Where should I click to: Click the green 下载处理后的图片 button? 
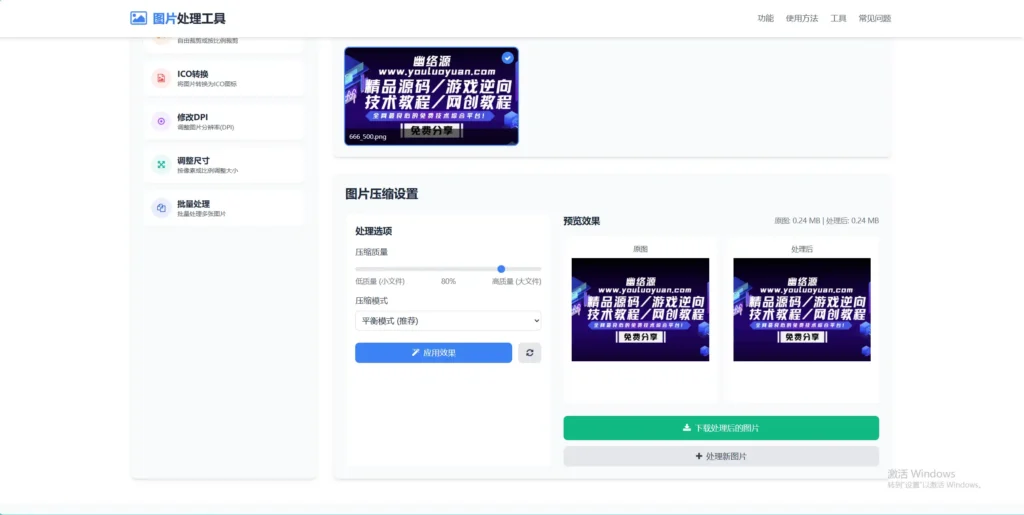coord(721,428)
